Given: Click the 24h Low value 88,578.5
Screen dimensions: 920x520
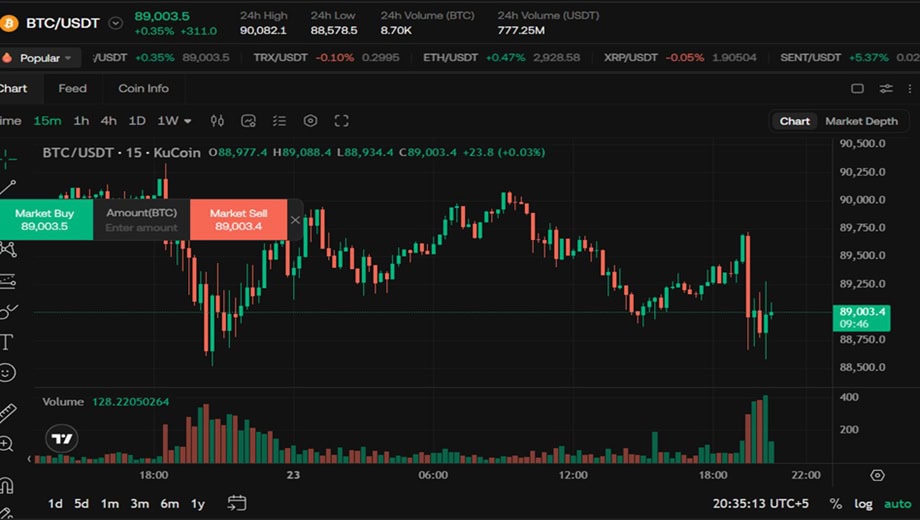Looking at the screenshot, I should click(334, 30).
